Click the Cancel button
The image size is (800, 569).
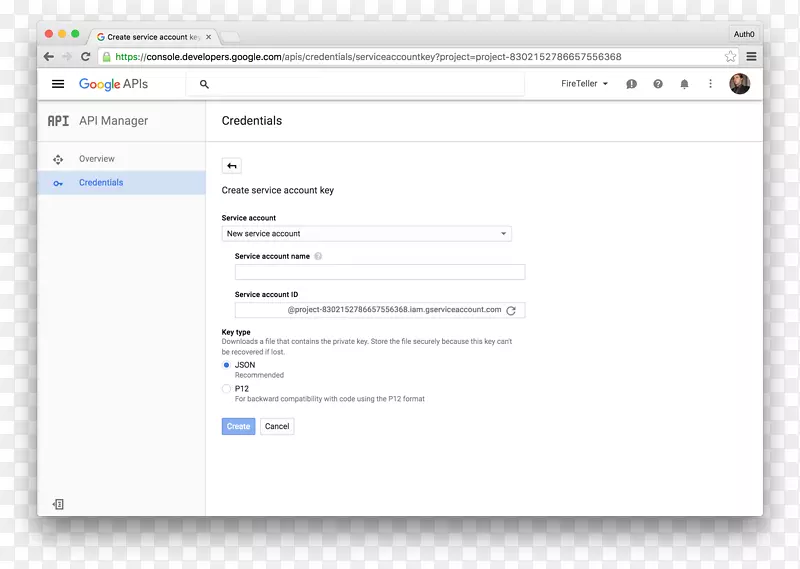point(277,426)
